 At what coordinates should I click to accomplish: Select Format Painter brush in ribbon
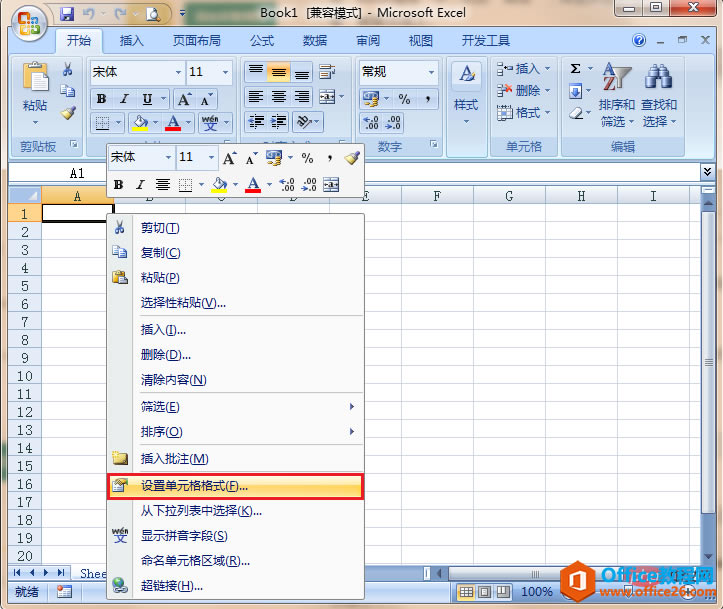68,112
